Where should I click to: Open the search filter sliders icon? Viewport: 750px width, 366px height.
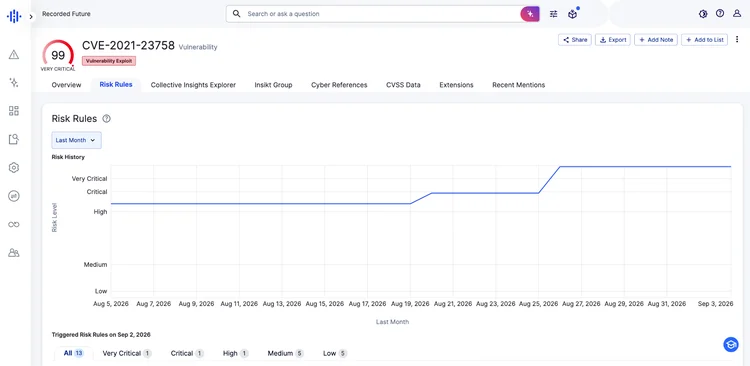[553, 14]
